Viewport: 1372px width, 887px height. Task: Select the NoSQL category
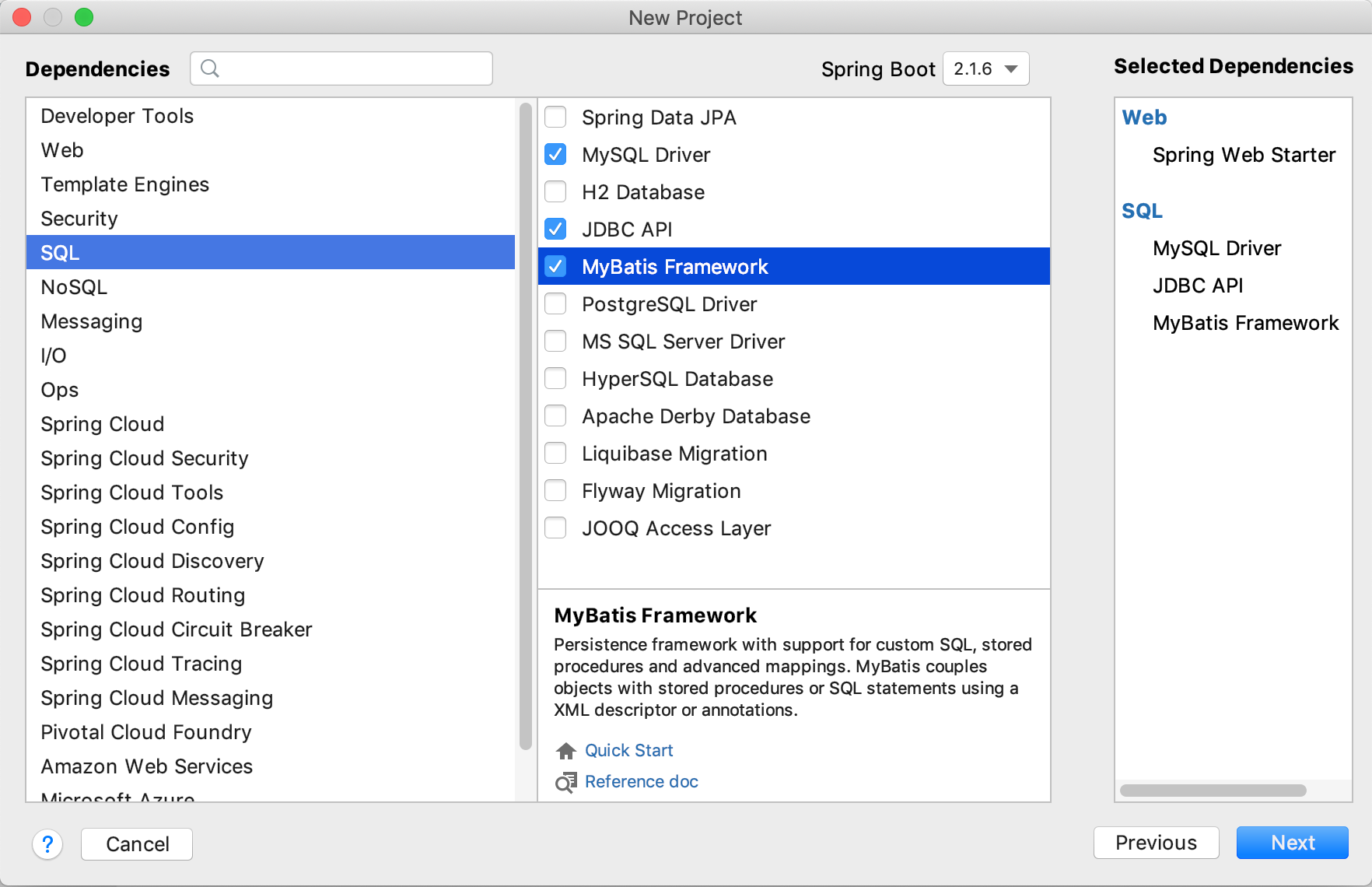(271, 287)
